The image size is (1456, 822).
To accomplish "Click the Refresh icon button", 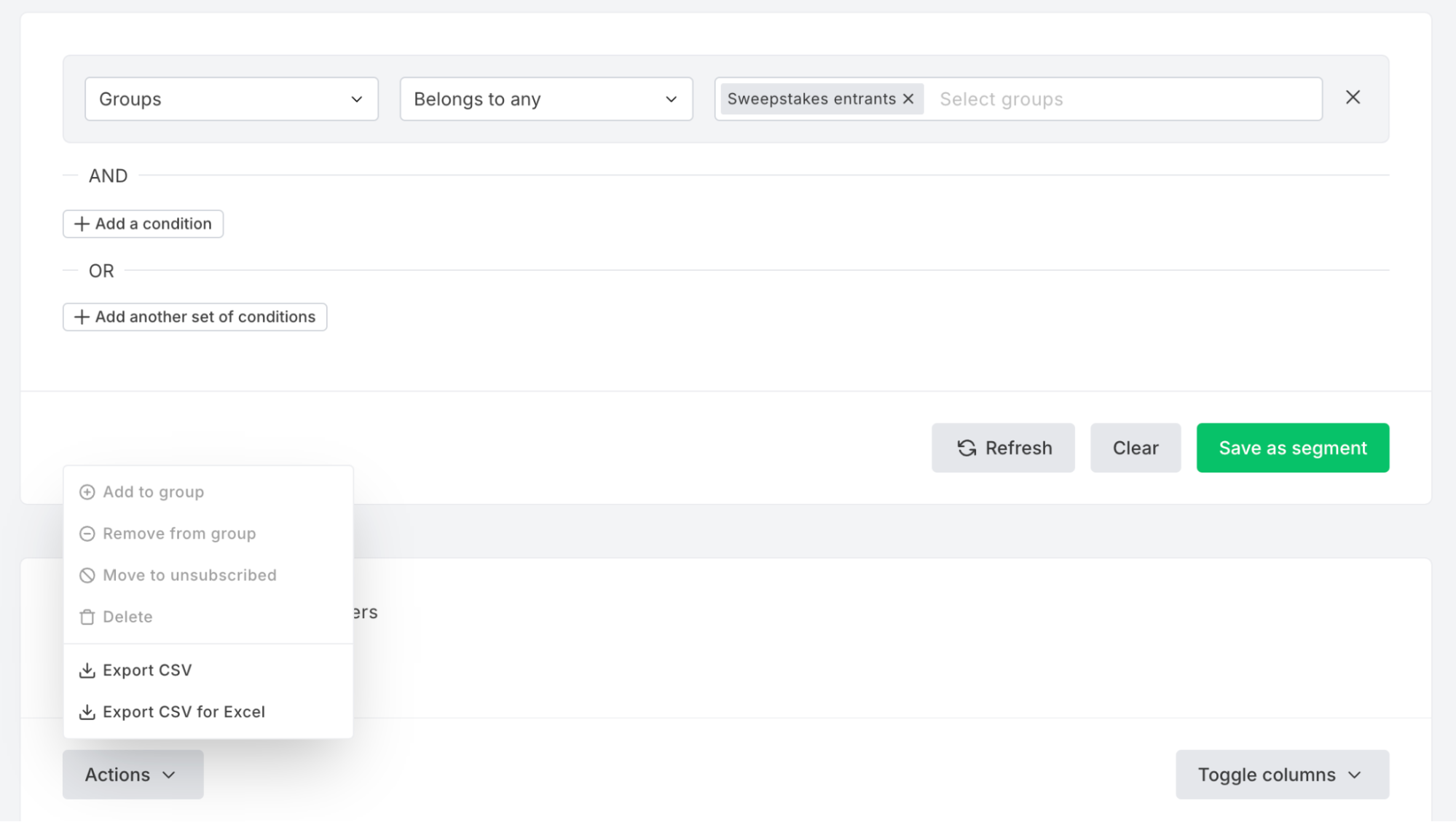I will (x=966, y=448).
